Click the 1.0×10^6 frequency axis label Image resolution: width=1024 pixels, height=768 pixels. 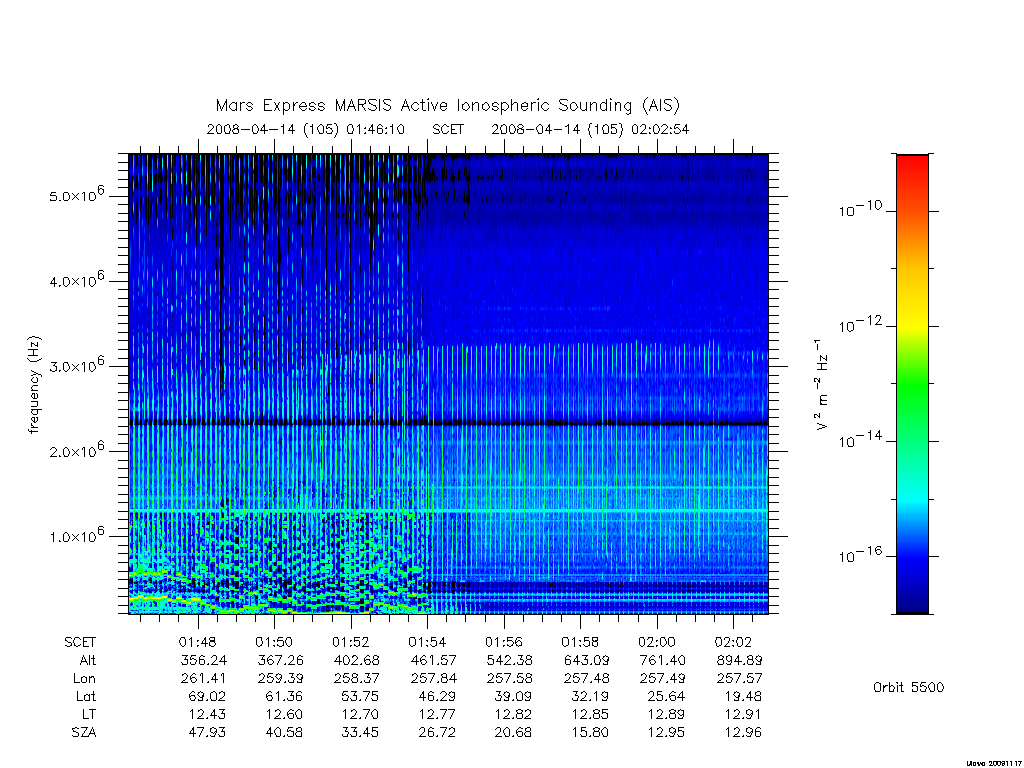[x=76, y=535]
